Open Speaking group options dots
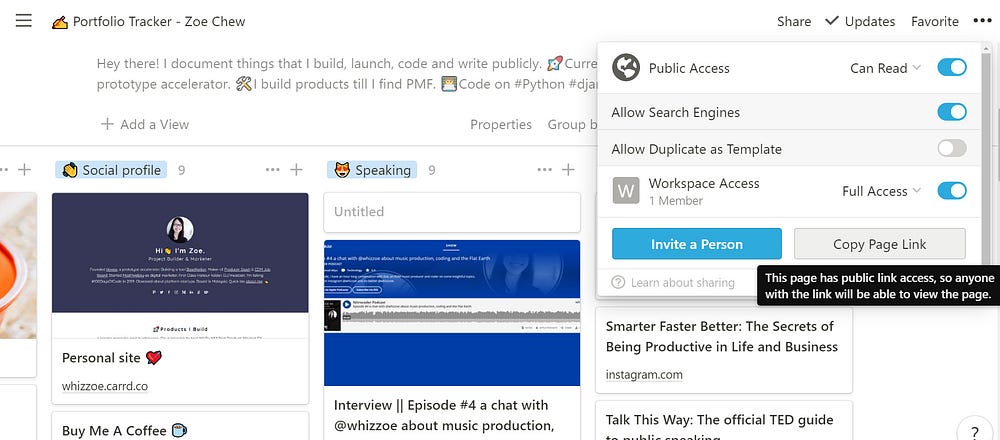This screenshot has height=440, width=1000. [x=544, y=170]
